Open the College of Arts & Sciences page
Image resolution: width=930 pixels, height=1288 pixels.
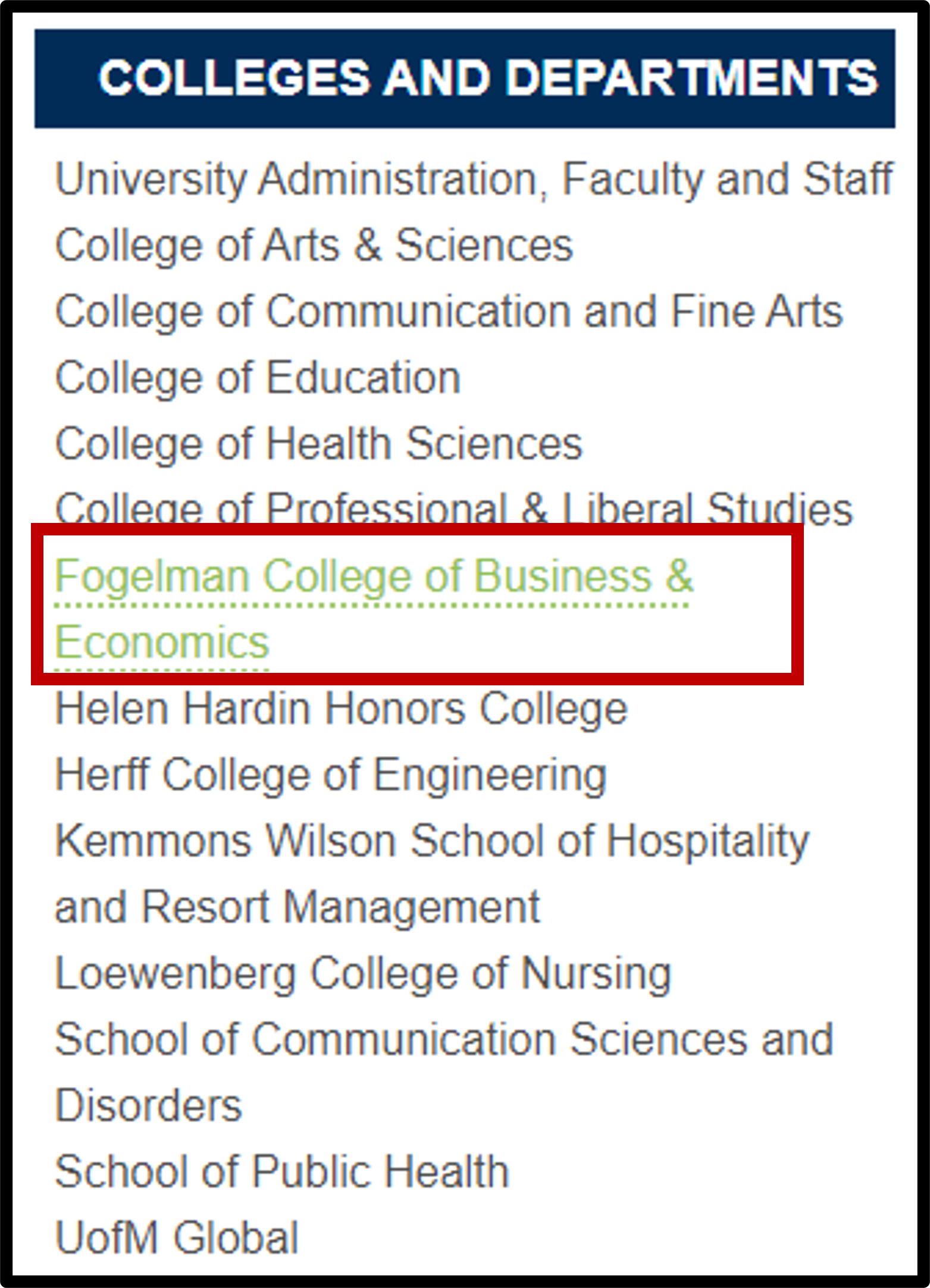[x=314, y=244]
